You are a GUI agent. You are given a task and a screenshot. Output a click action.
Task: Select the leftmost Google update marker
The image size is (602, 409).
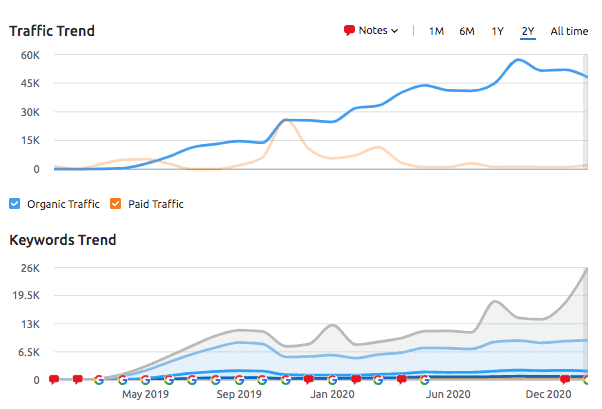(99, 380)
